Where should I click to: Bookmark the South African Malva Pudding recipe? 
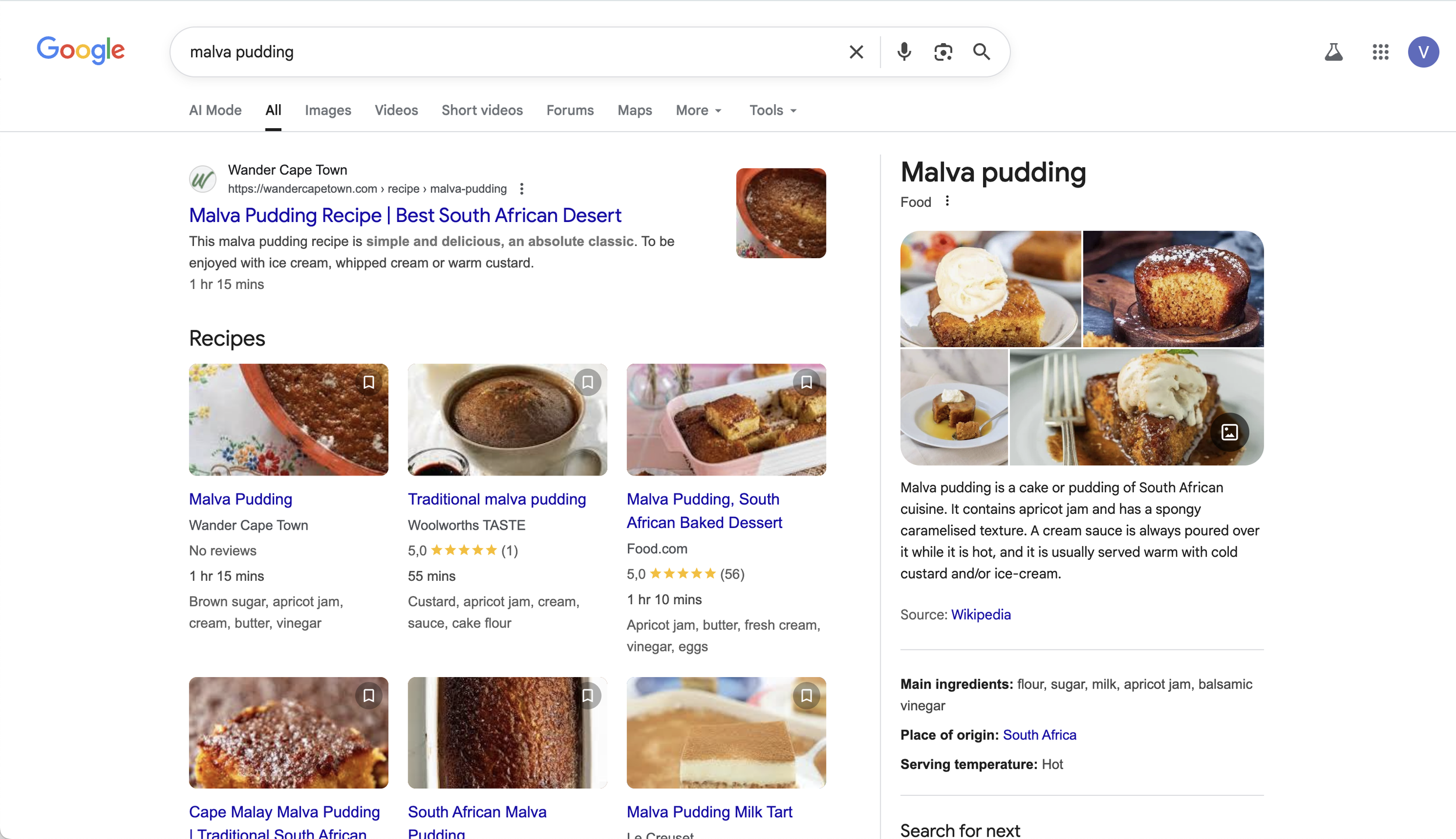[x=588, y=695]
